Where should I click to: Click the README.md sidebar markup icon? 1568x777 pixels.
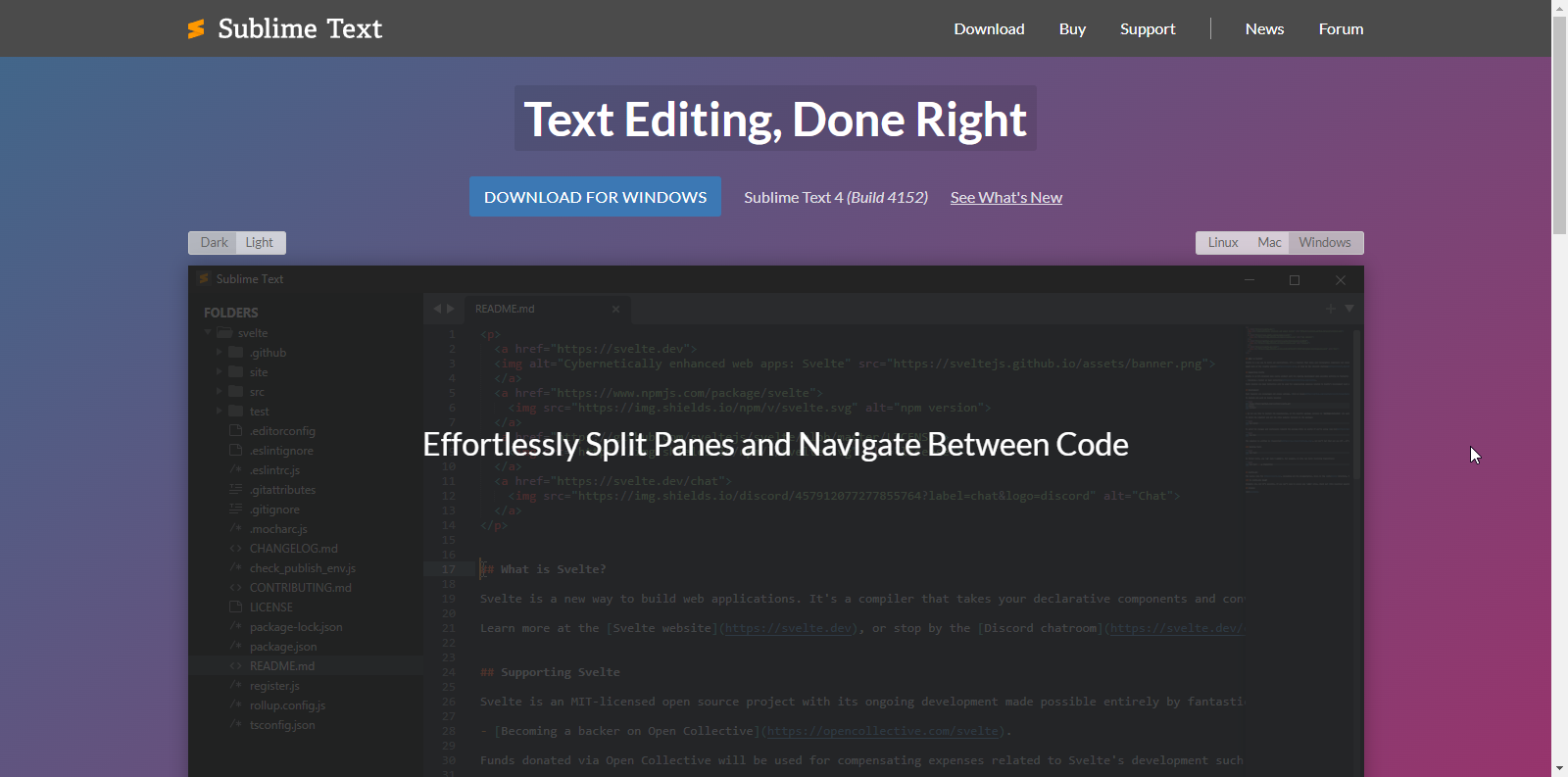pos(235,666)
